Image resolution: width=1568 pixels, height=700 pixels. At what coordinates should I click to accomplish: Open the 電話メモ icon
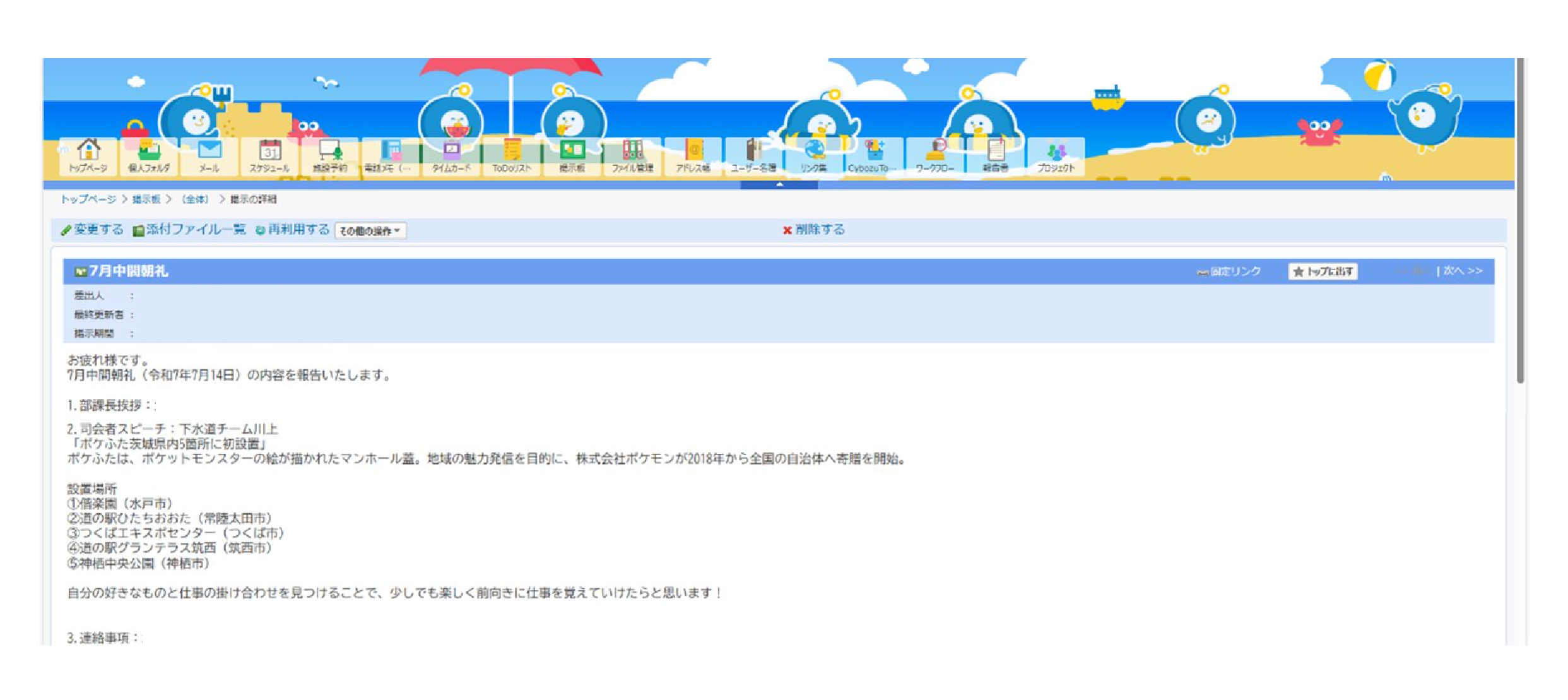(x=390, y=156)
